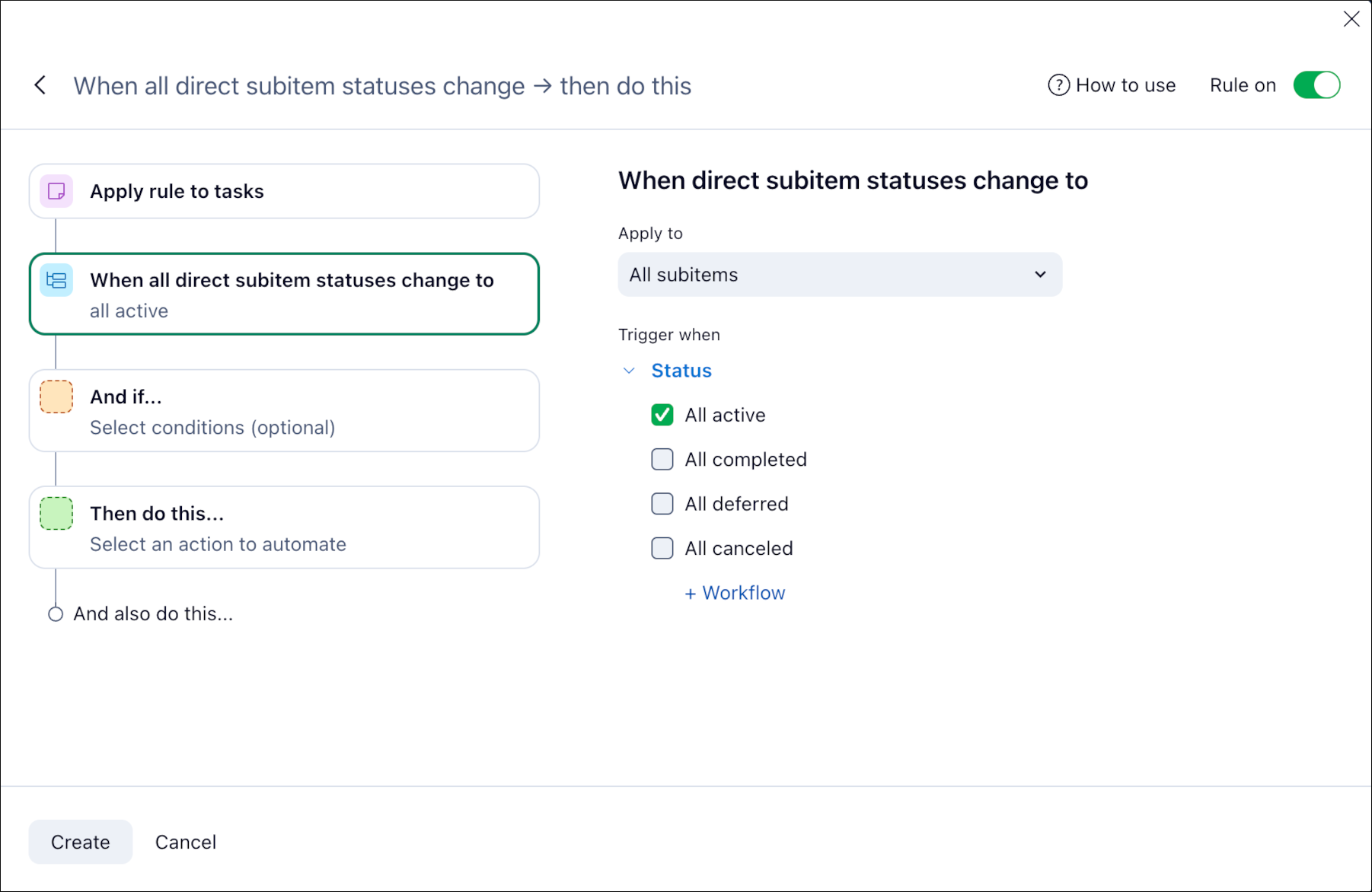1372x892 pixels.
Task: Turn off the Rule on toggle
Action: coord(1316,85)
